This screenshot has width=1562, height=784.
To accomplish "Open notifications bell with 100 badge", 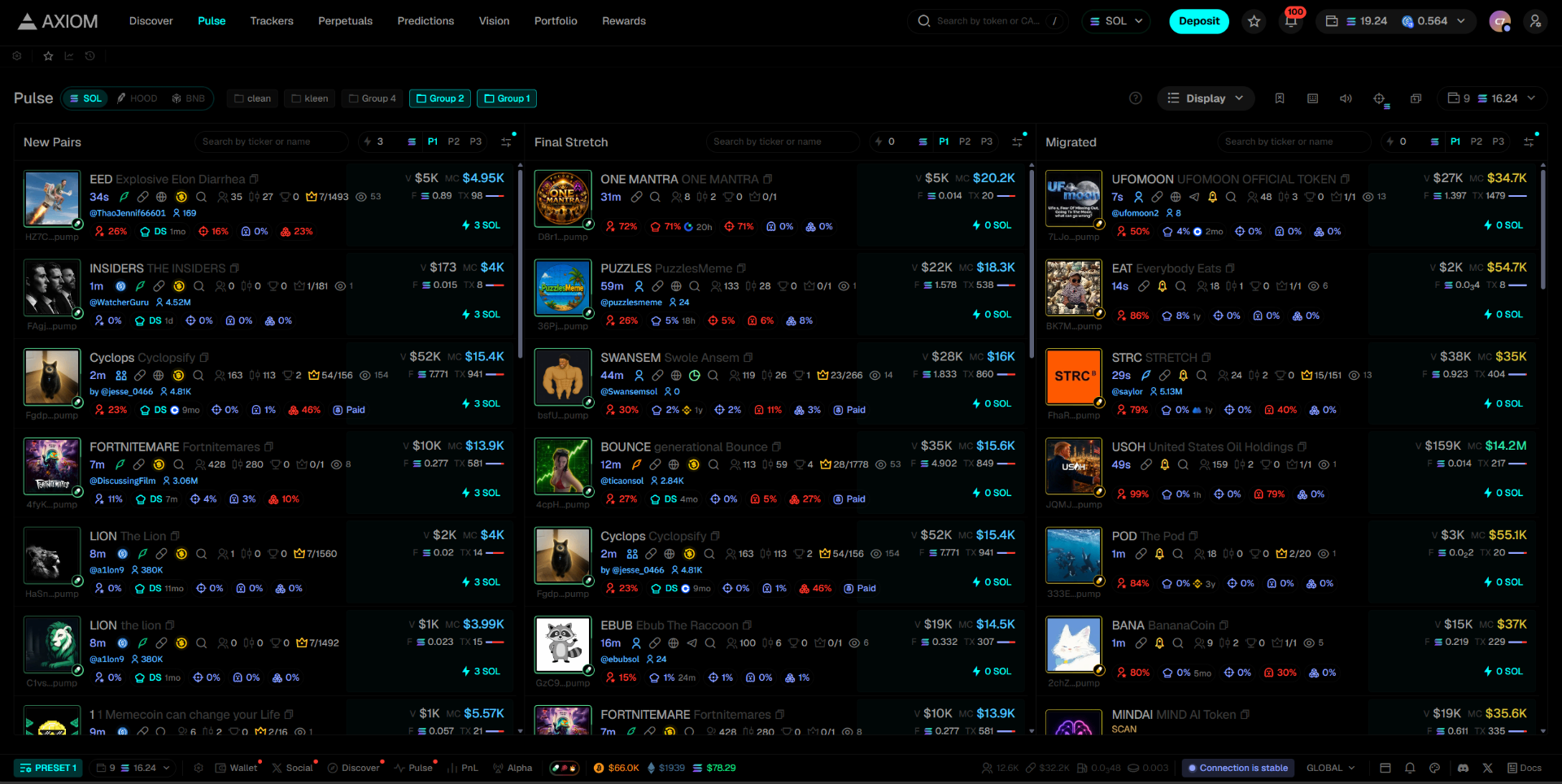I will coord(1291,21).
